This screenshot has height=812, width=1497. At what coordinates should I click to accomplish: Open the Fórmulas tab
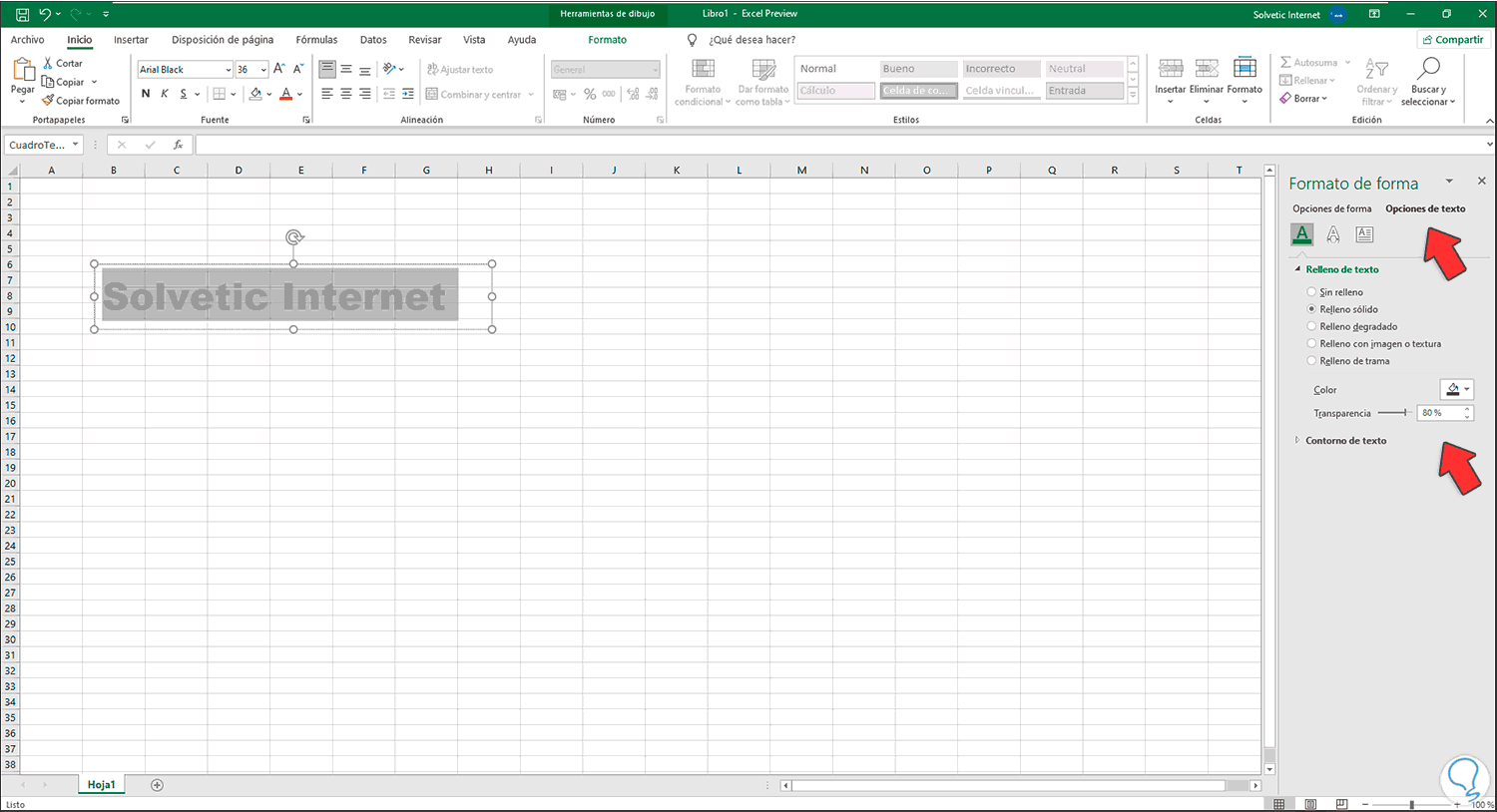(316, 40)
